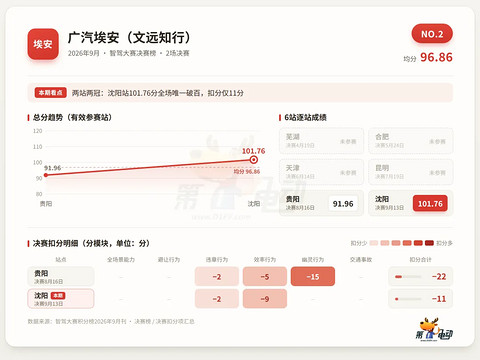Image resolution: width=480 pixels, height=360 pixels.
Task: Click the 均分 96.86 score at top right
Action: pos(428,57)
